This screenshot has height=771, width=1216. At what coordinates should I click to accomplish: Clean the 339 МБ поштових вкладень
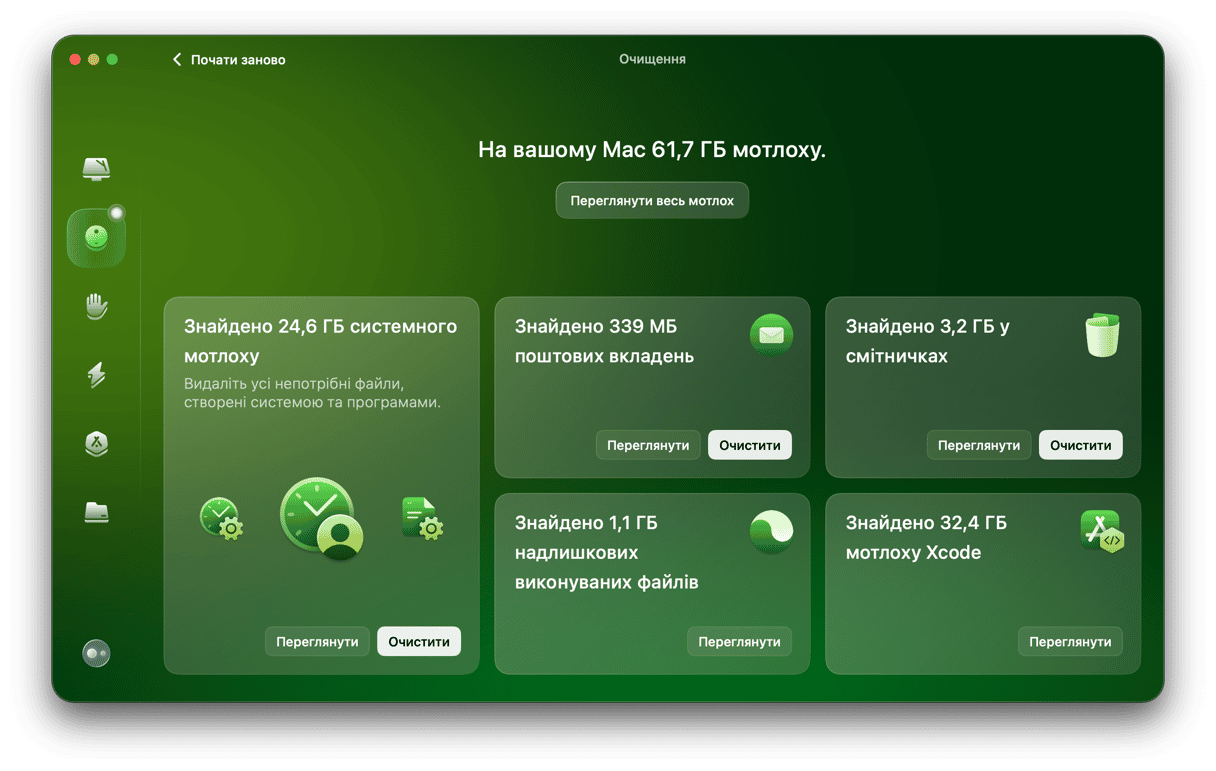tap(749, 445)
